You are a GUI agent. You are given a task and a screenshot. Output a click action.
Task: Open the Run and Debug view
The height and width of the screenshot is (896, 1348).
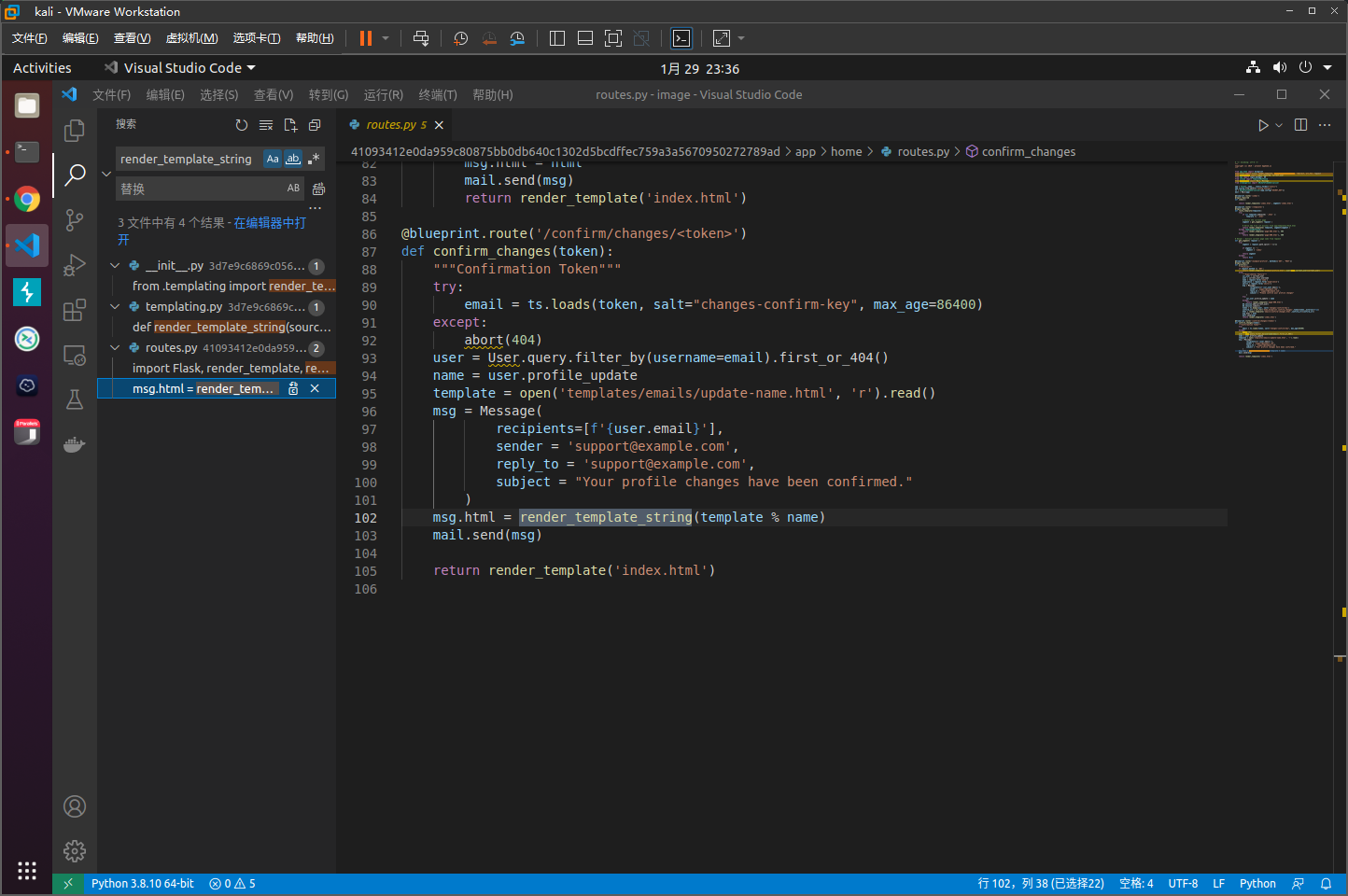(x=75, y=265)
